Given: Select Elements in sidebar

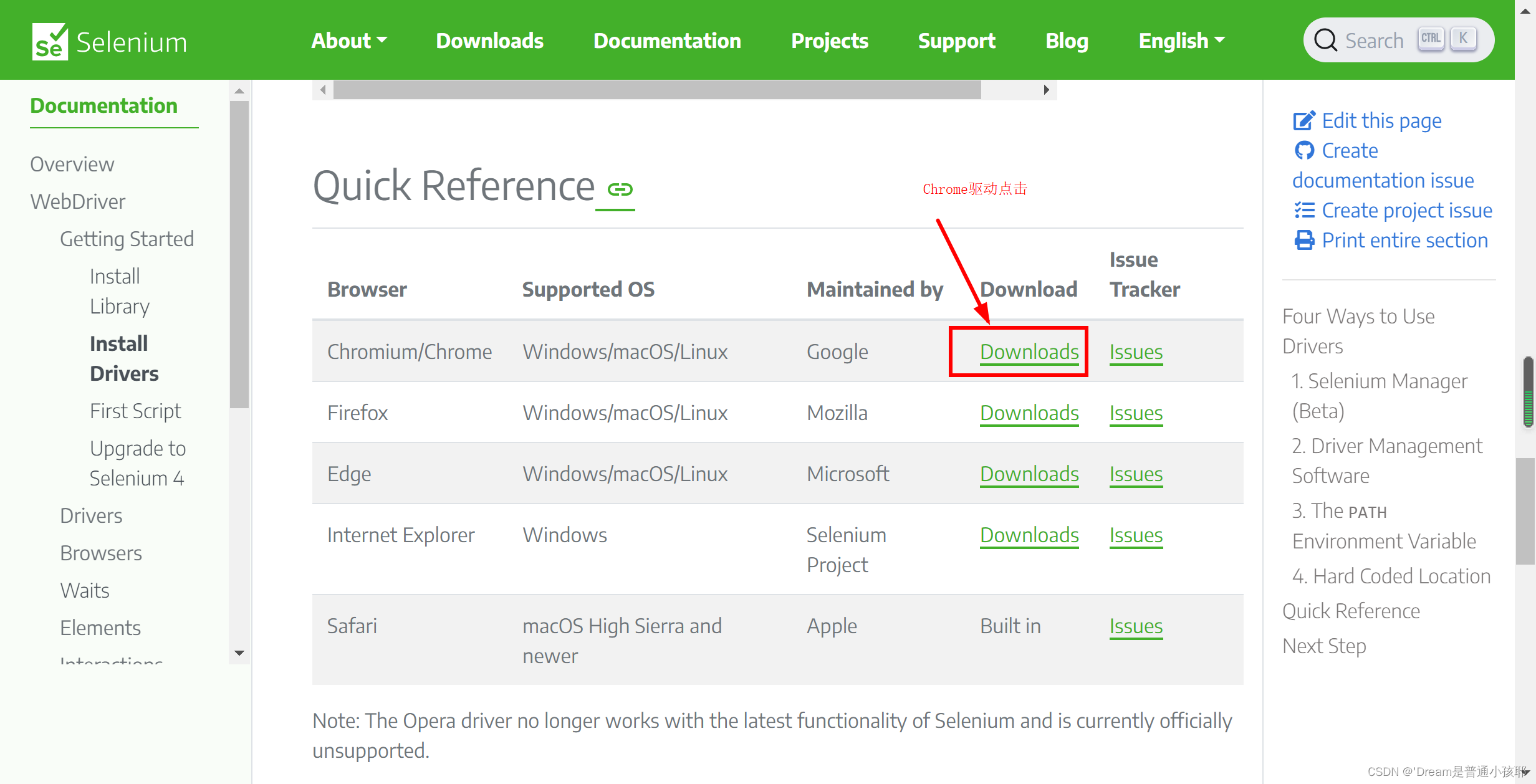Looking at the screenshot, I should [100, 628].
